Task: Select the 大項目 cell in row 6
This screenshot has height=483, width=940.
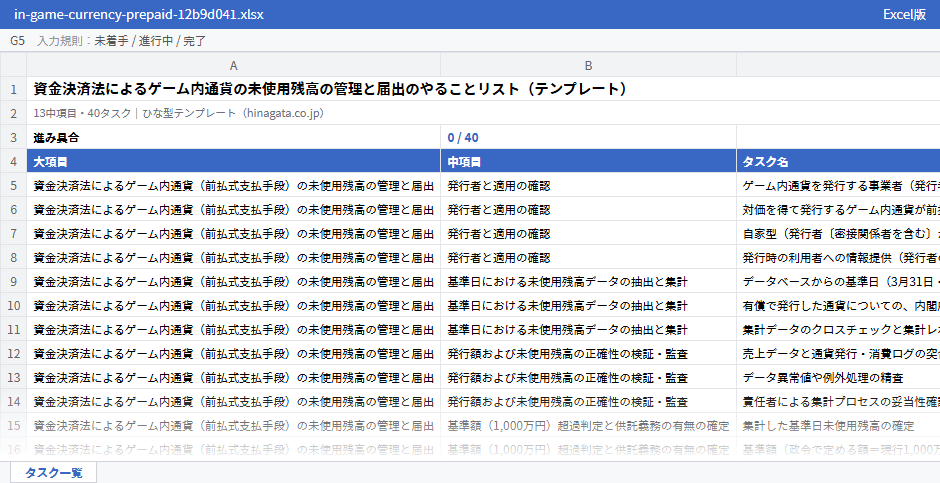Action: (x=234, y=209)
